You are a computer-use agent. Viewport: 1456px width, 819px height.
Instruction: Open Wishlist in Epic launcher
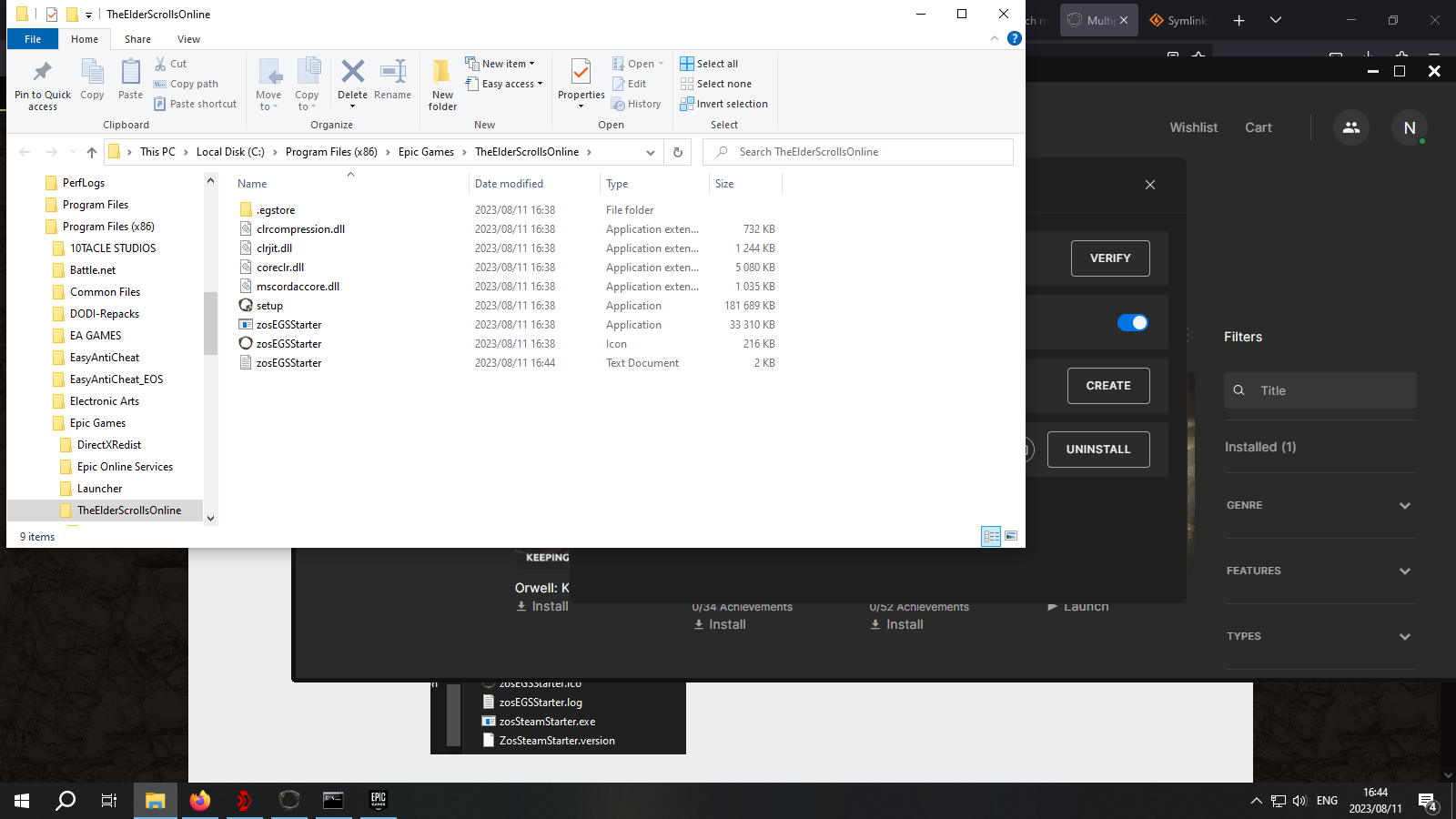point(1193,127)
